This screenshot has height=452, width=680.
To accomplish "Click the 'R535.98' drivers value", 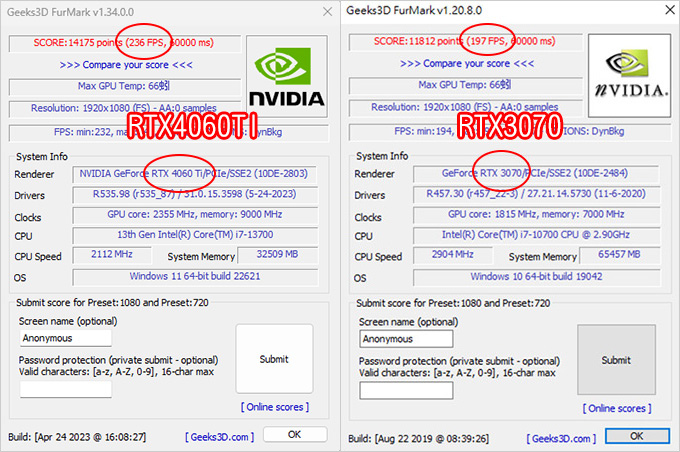I will tap(194, 194).
